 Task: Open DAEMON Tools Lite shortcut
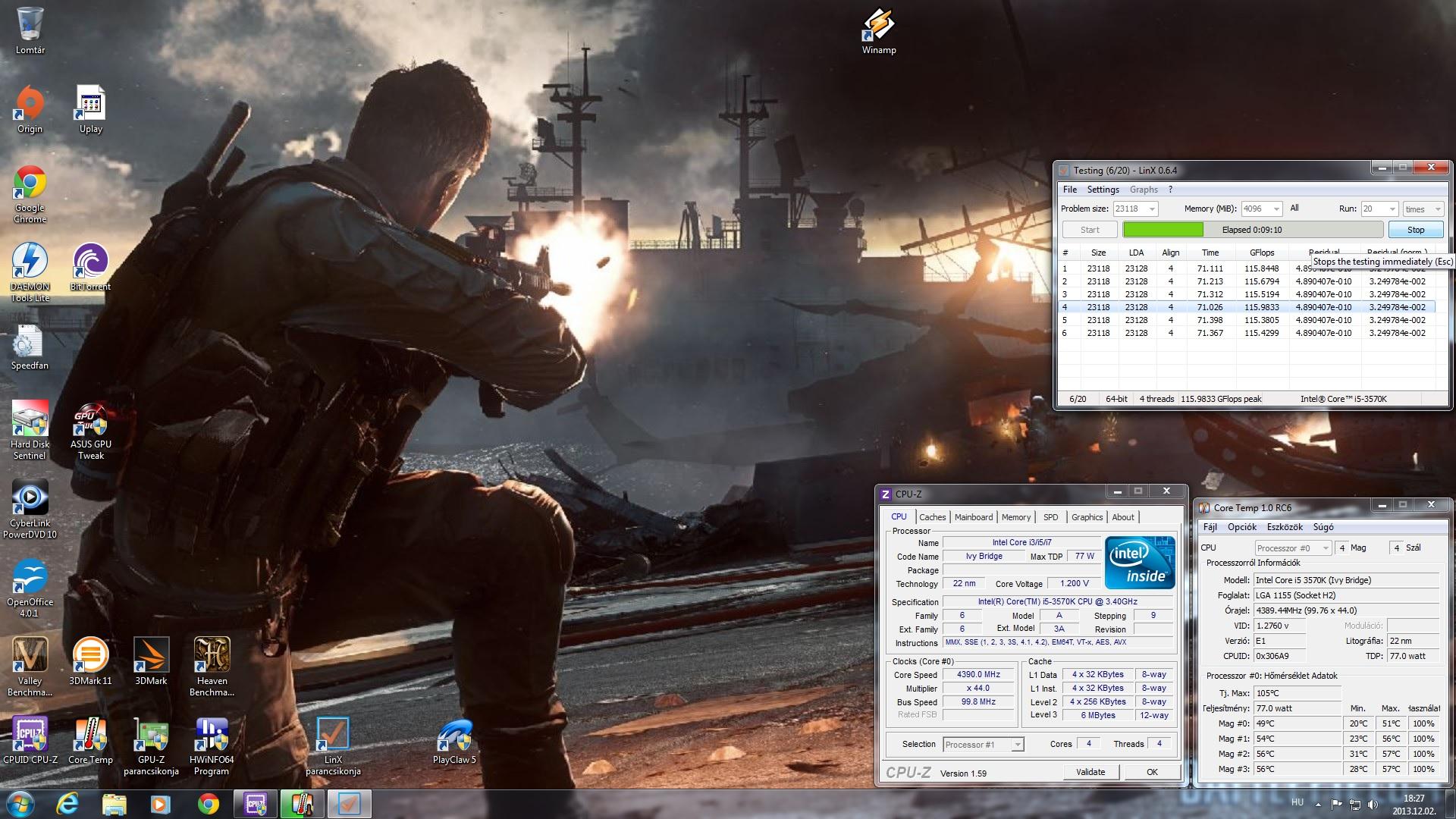30,273
